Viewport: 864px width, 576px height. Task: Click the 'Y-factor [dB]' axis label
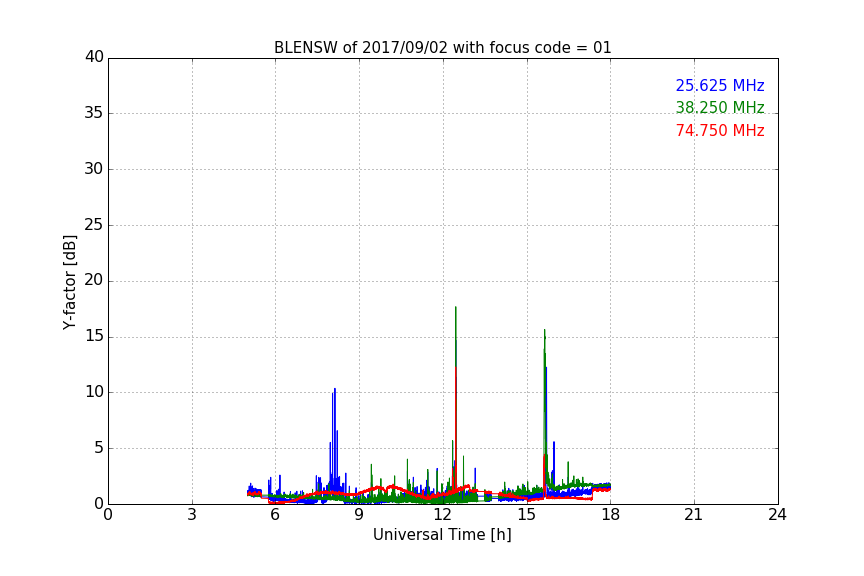tap(69, 282)
